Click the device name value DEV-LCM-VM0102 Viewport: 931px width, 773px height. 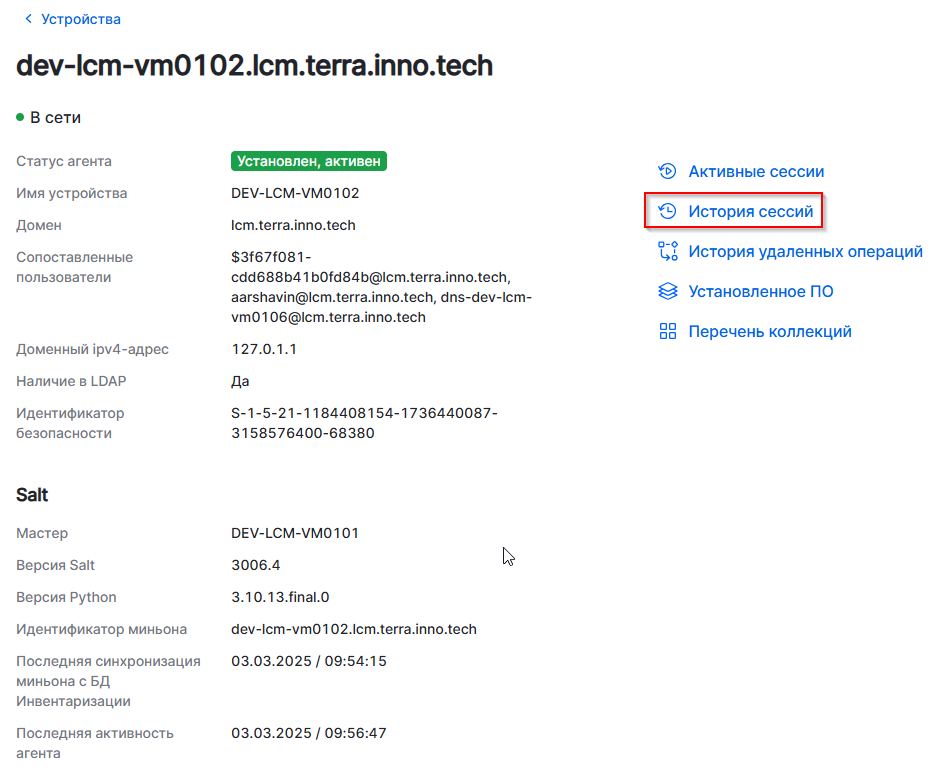(295, 193)
